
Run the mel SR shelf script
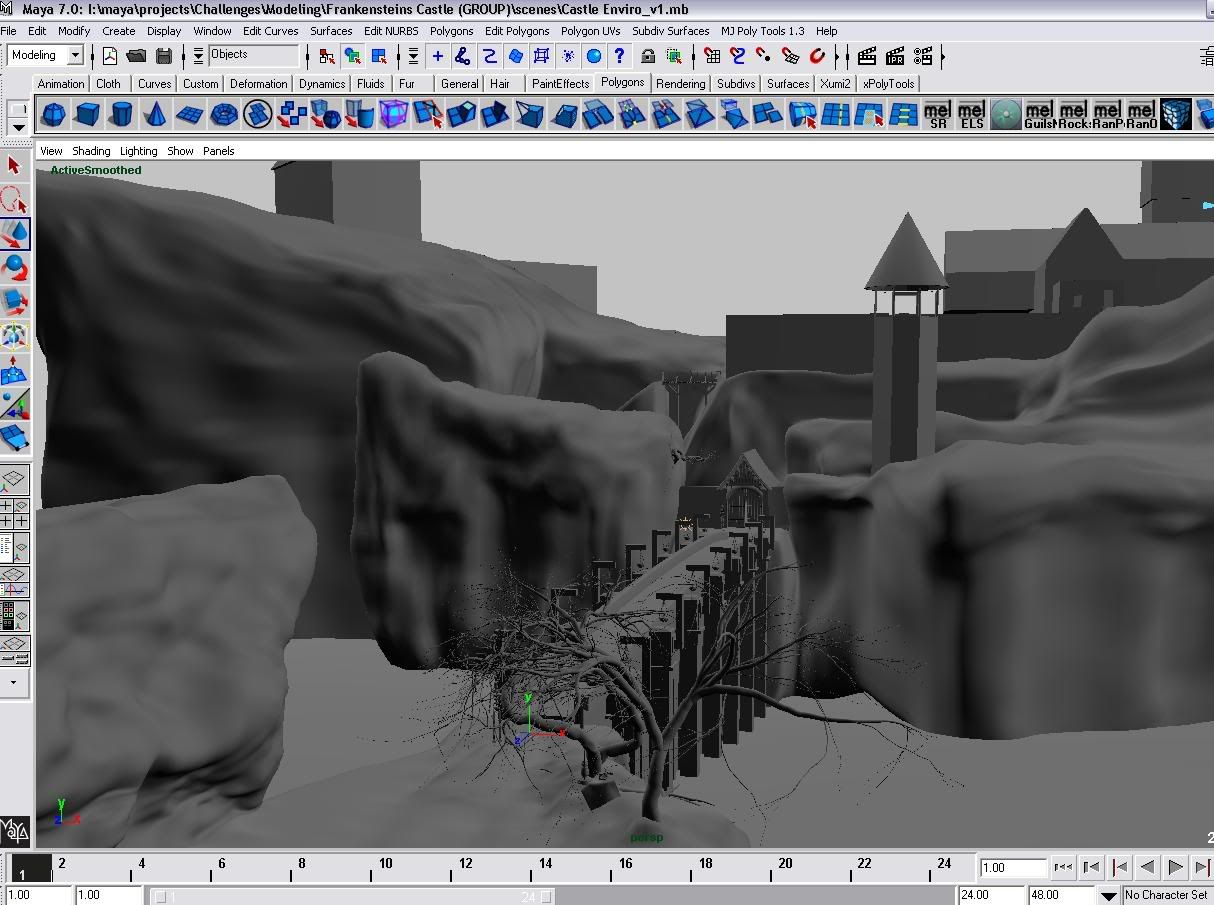938,114
